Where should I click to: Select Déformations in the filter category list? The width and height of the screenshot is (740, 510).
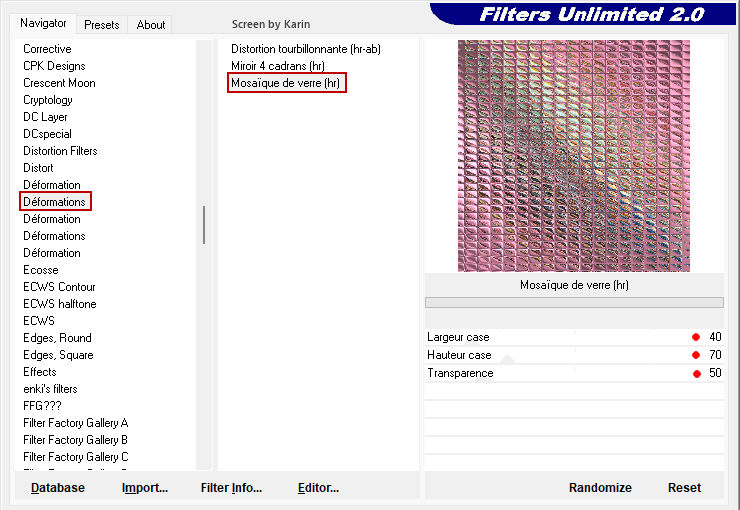pyautogui.click(x=55, y=202)
